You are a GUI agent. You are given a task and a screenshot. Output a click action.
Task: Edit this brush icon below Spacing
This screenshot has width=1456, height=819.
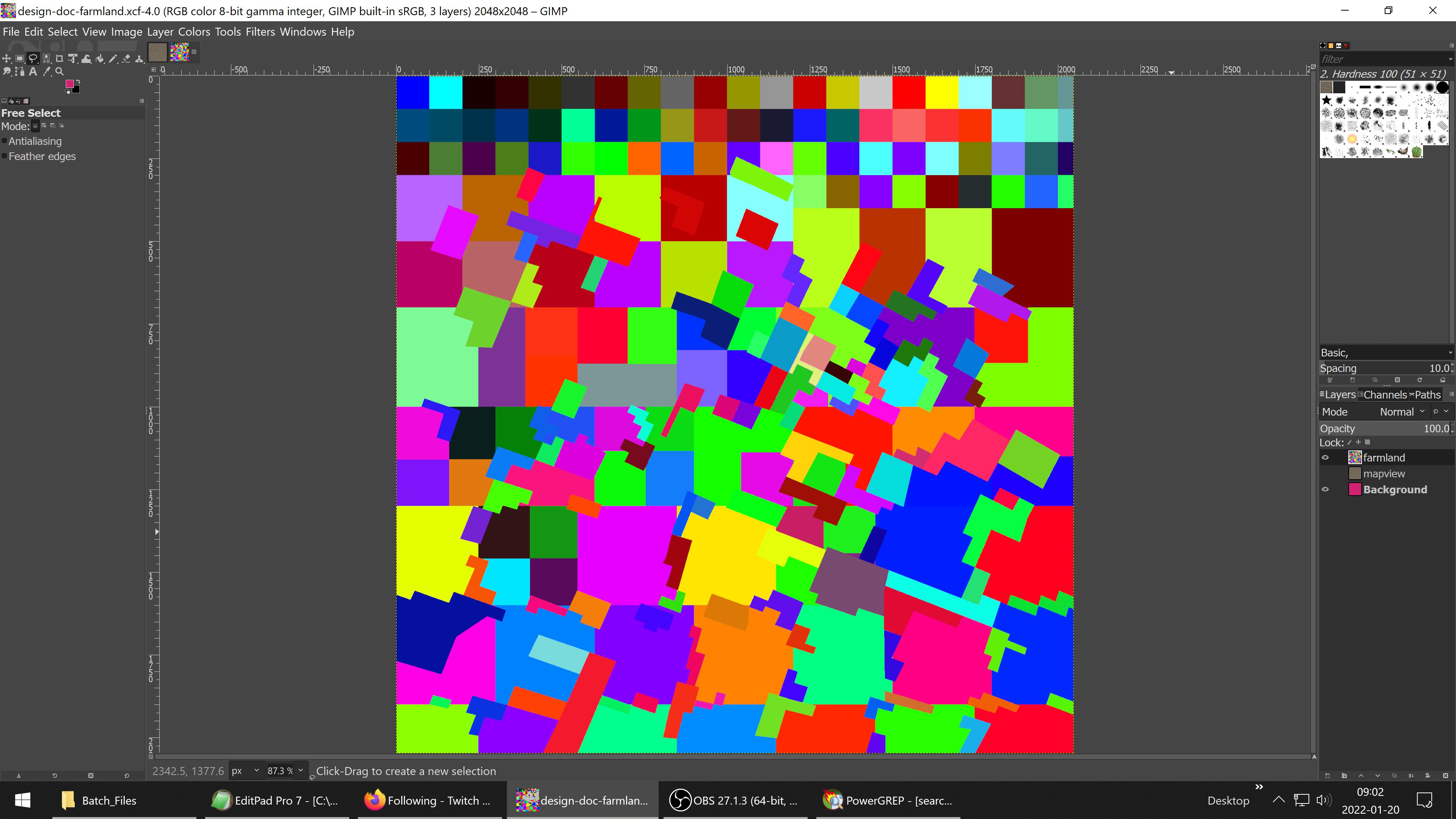tap(1330, 380)
